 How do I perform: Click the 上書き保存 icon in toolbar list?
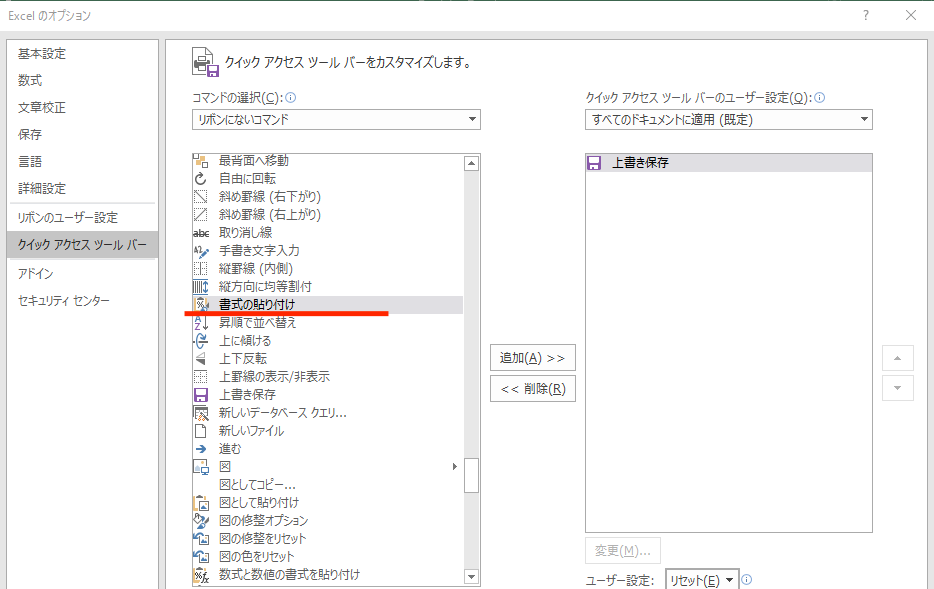click(594, 163)
